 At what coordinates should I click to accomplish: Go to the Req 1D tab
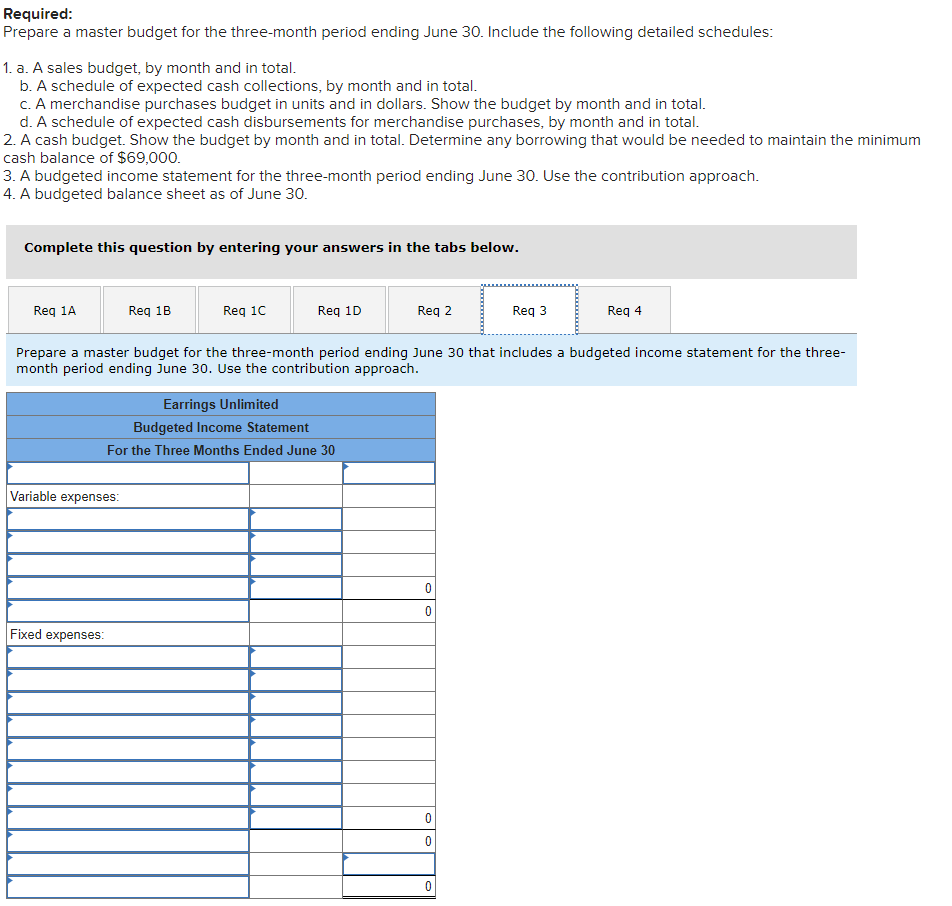click(x=339, y=310)
